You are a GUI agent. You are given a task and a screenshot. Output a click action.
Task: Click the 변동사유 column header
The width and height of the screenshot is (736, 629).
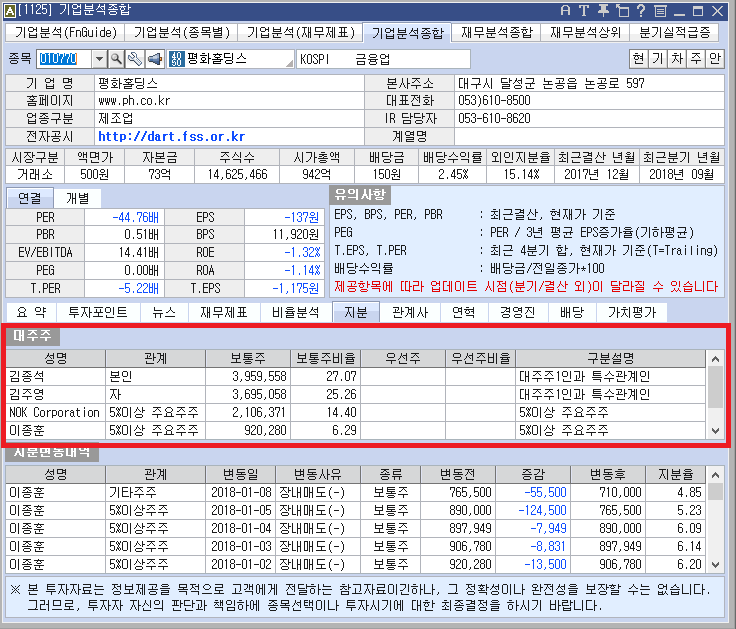(318, 475)
